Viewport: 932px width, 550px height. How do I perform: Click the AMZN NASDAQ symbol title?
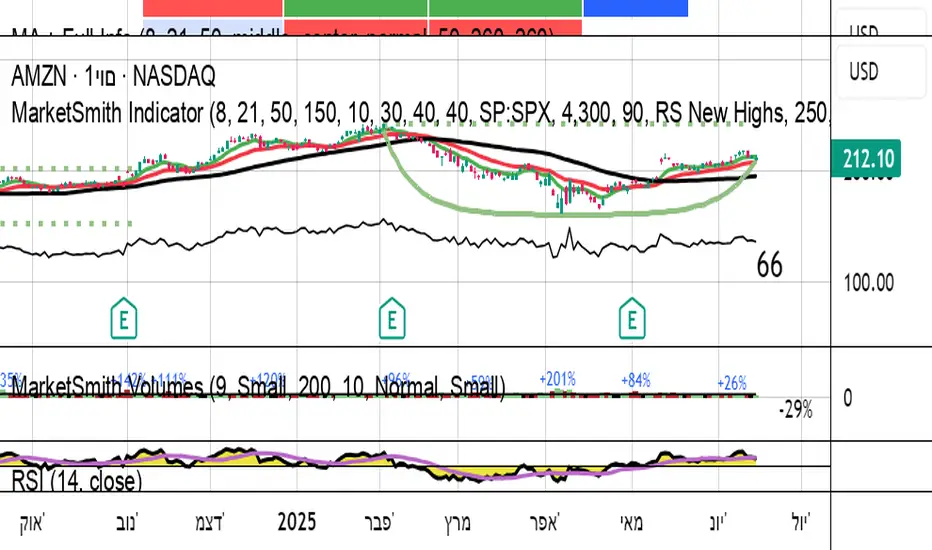114,77
